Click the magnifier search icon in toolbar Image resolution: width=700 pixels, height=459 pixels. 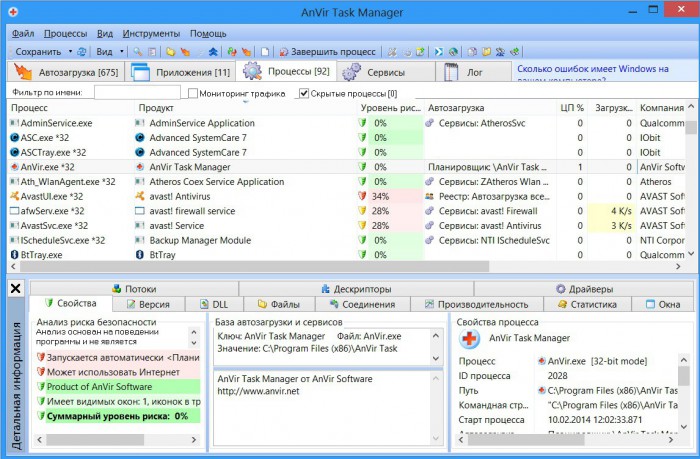[138, 52]
